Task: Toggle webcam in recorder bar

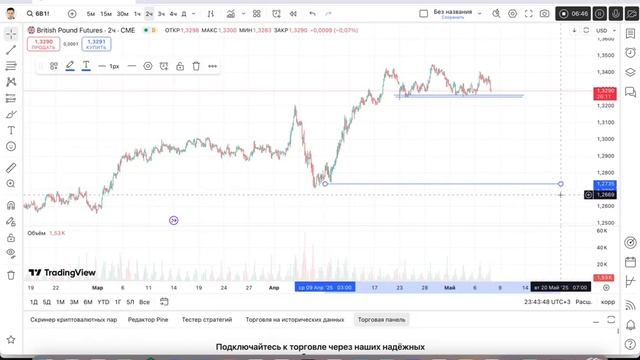Action: click(x=632, y=14)
